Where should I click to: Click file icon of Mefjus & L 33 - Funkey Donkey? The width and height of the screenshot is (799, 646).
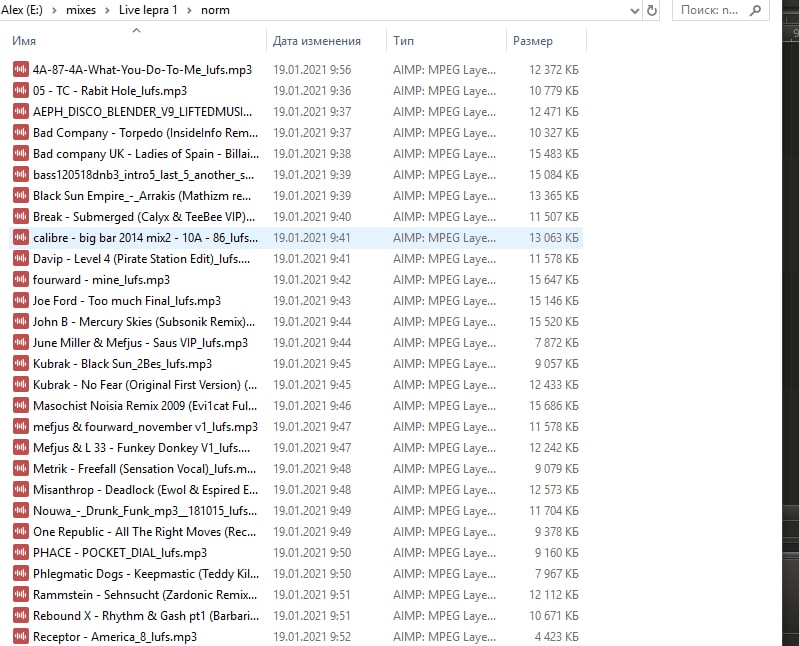click(21, 447)
